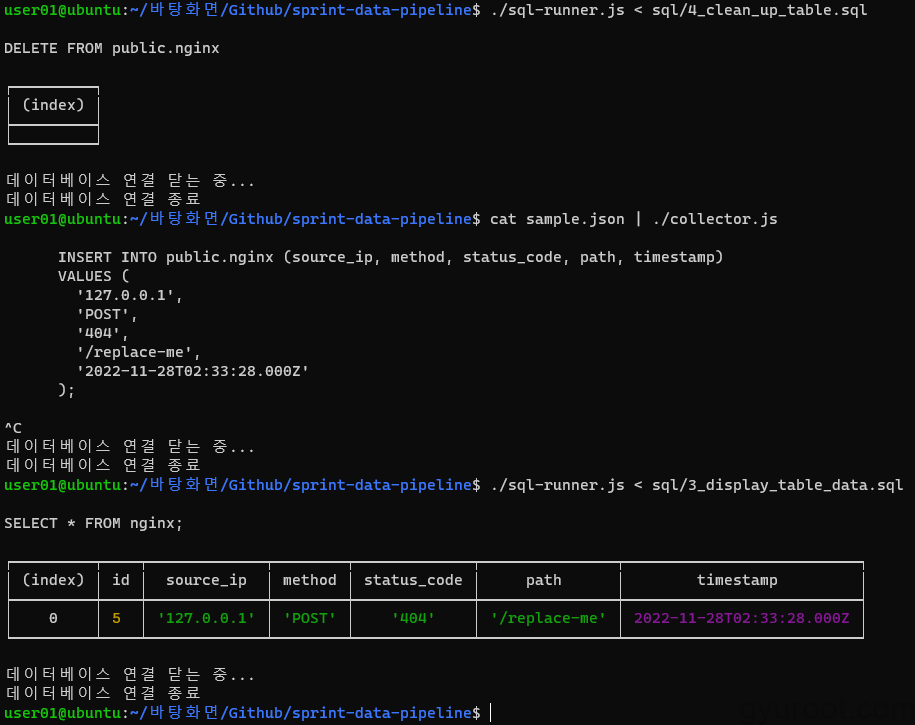
Task: Click the ^C interrupt marker
Action: [13, 428]
